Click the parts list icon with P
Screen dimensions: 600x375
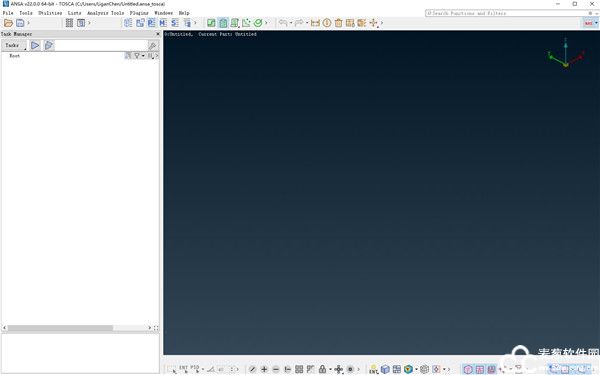coord(152,23)
